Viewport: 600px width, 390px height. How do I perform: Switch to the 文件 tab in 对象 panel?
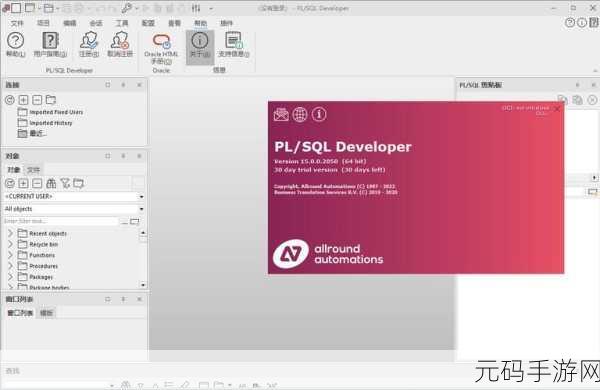point(33,170)
